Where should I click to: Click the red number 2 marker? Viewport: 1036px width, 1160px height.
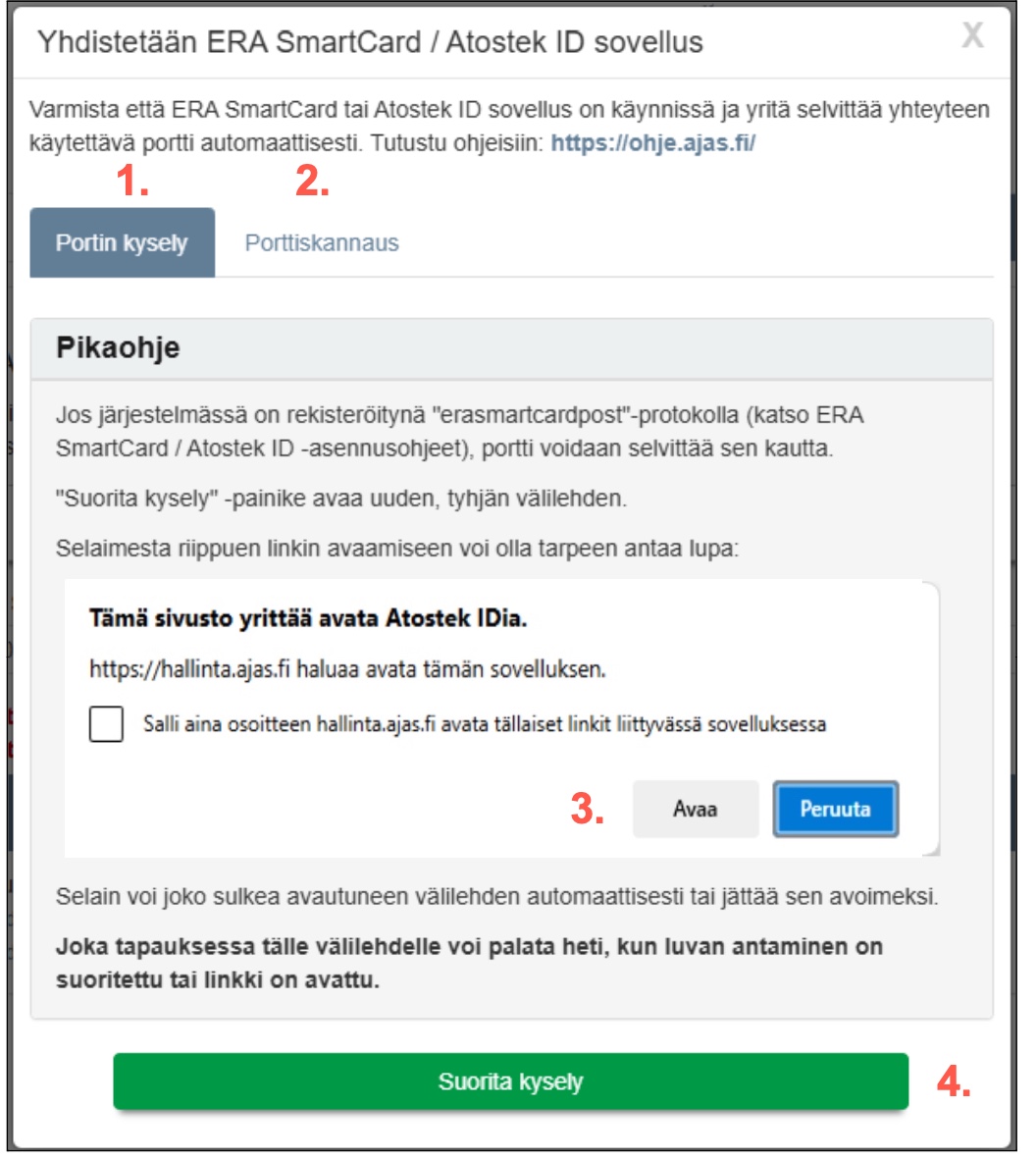pyautogui.click(x=312, y=182)
